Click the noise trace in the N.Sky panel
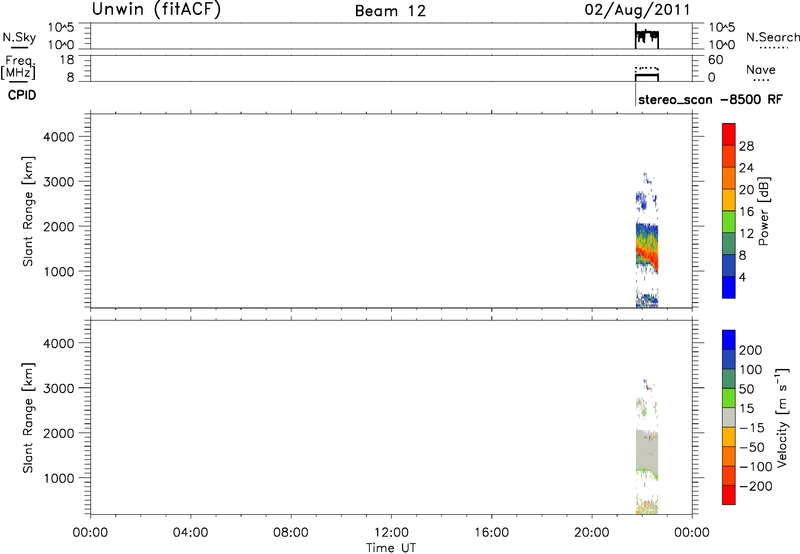The height and width of the screenshot is (554, 800). (647, 37)
